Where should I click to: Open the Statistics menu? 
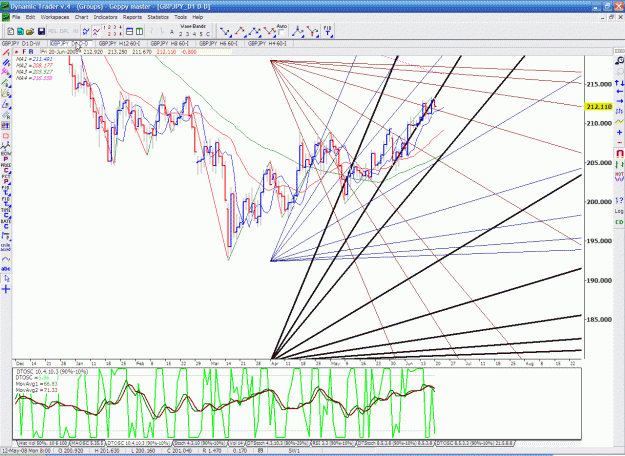point(158,17)
